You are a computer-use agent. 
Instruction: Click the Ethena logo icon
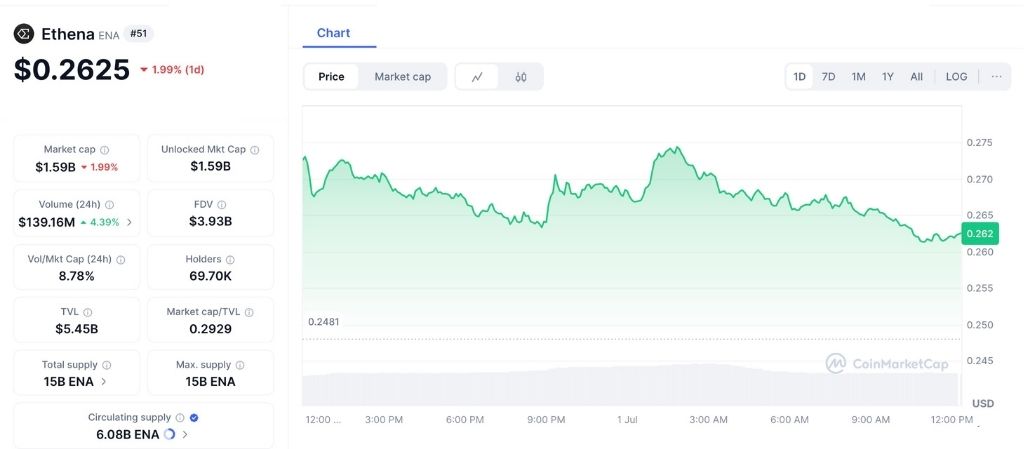[24, 34]
